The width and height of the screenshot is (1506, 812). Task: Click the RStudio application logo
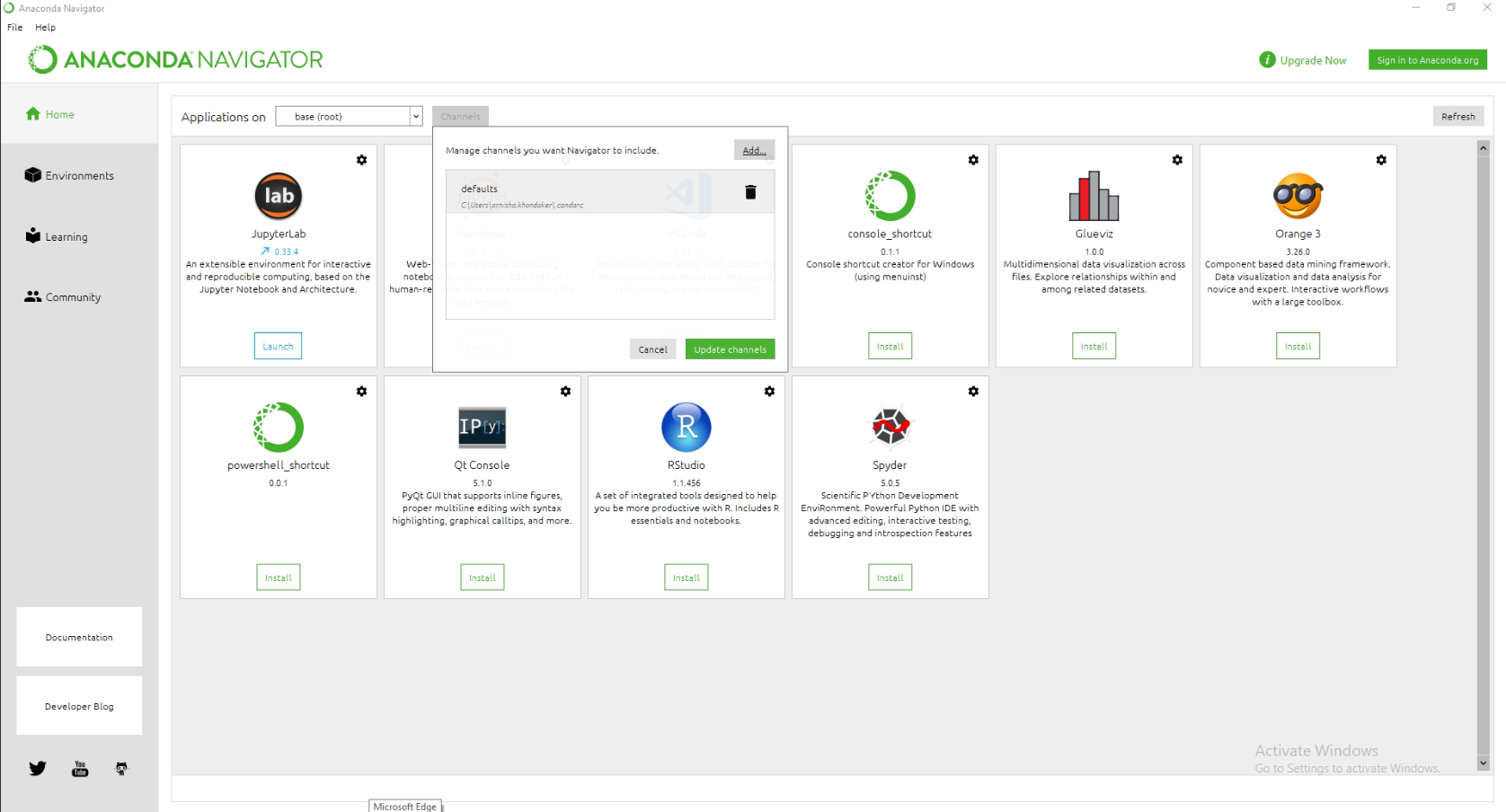point(687,427)
